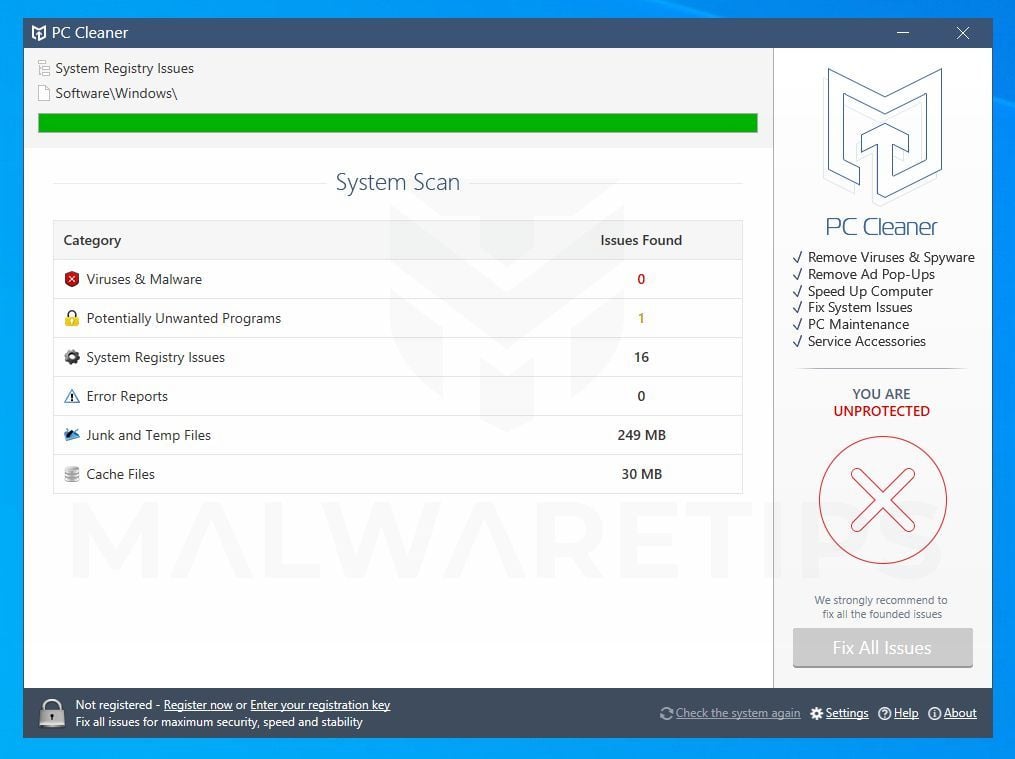Select System Registry Issues label in scan table
Screen dimensions: 1015x759
pyautogui.click(x=155, y=357)
